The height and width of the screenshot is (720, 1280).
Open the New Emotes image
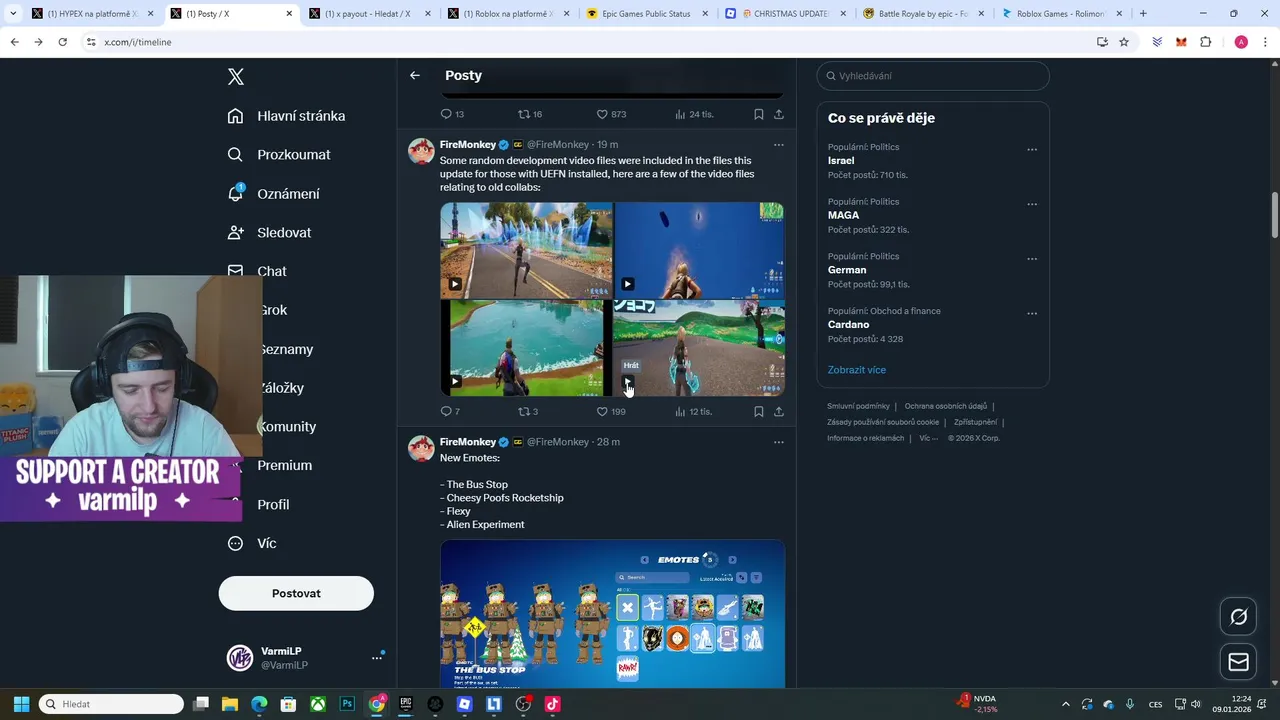(x=612, y=613)
